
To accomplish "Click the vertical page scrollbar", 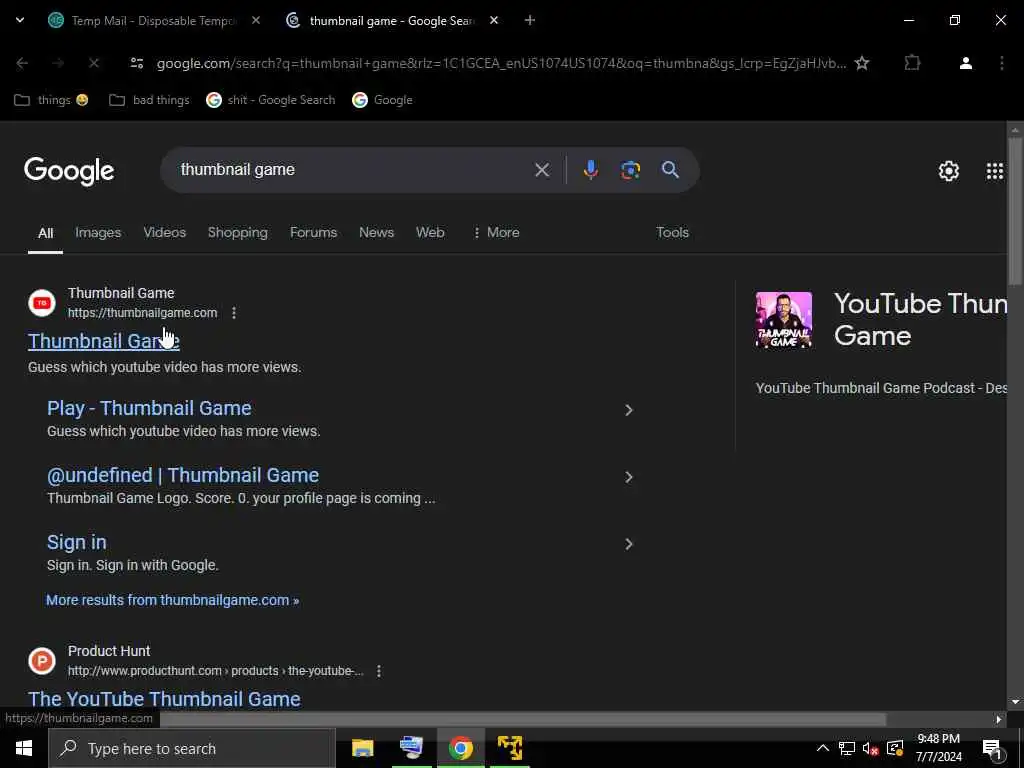I will pyautogui.click(x=1015, y=209).
